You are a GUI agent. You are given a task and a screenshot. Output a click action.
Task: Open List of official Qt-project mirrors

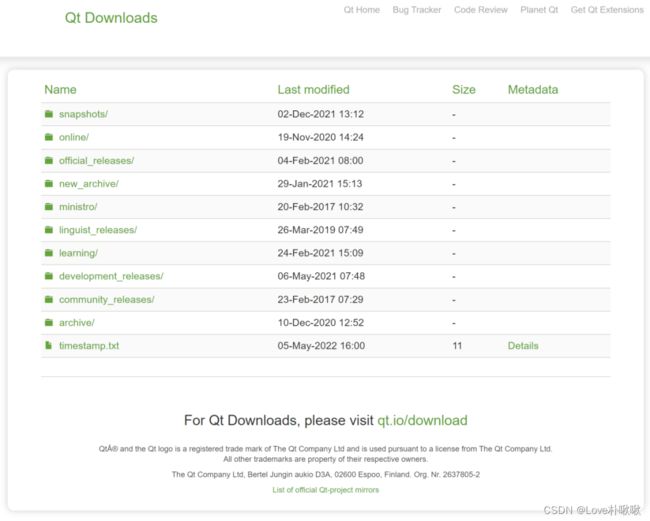[x=325, y=490]
